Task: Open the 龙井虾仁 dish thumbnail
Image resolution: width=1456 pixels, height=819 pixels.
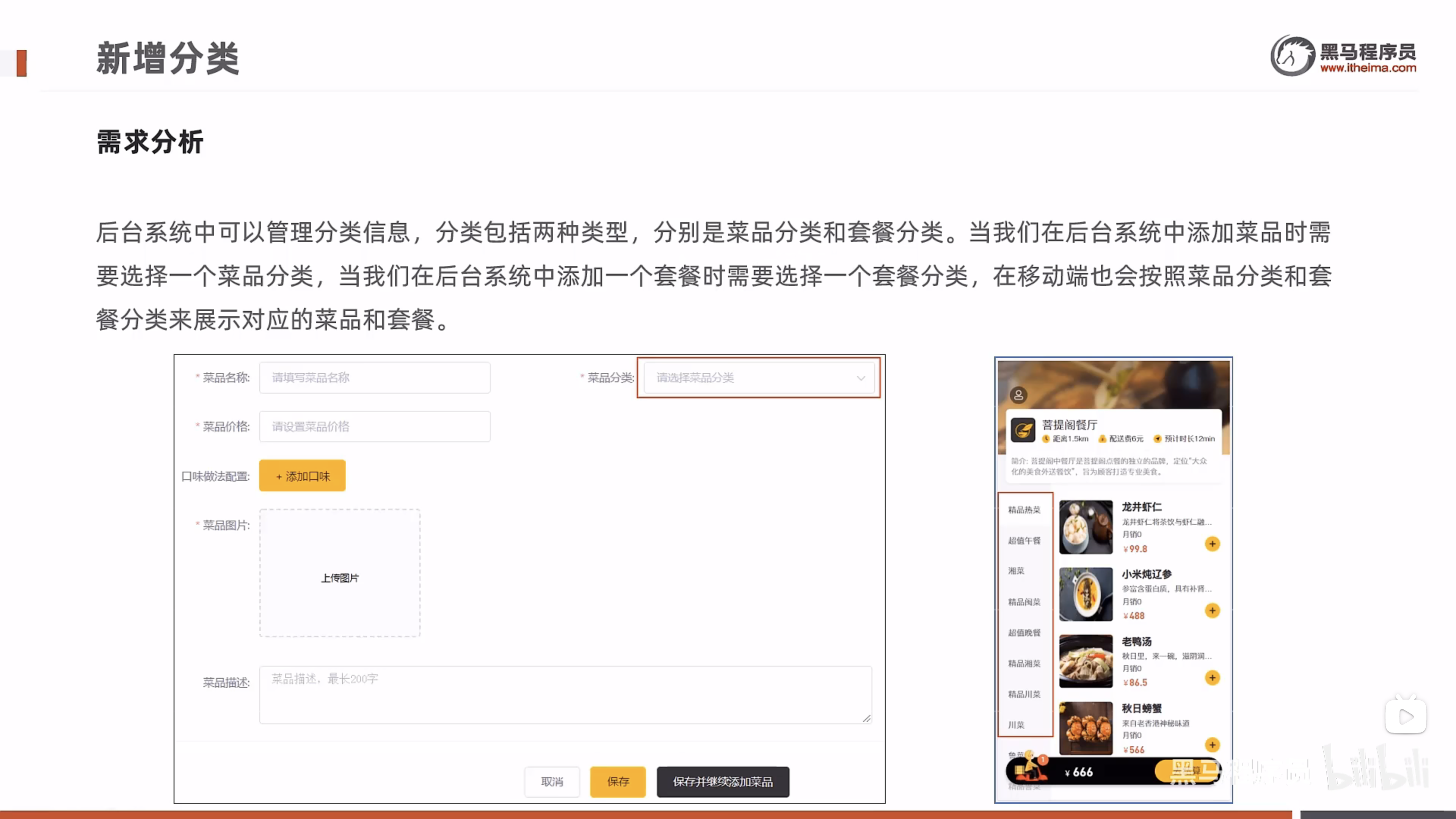Action: click(1085, 527)
